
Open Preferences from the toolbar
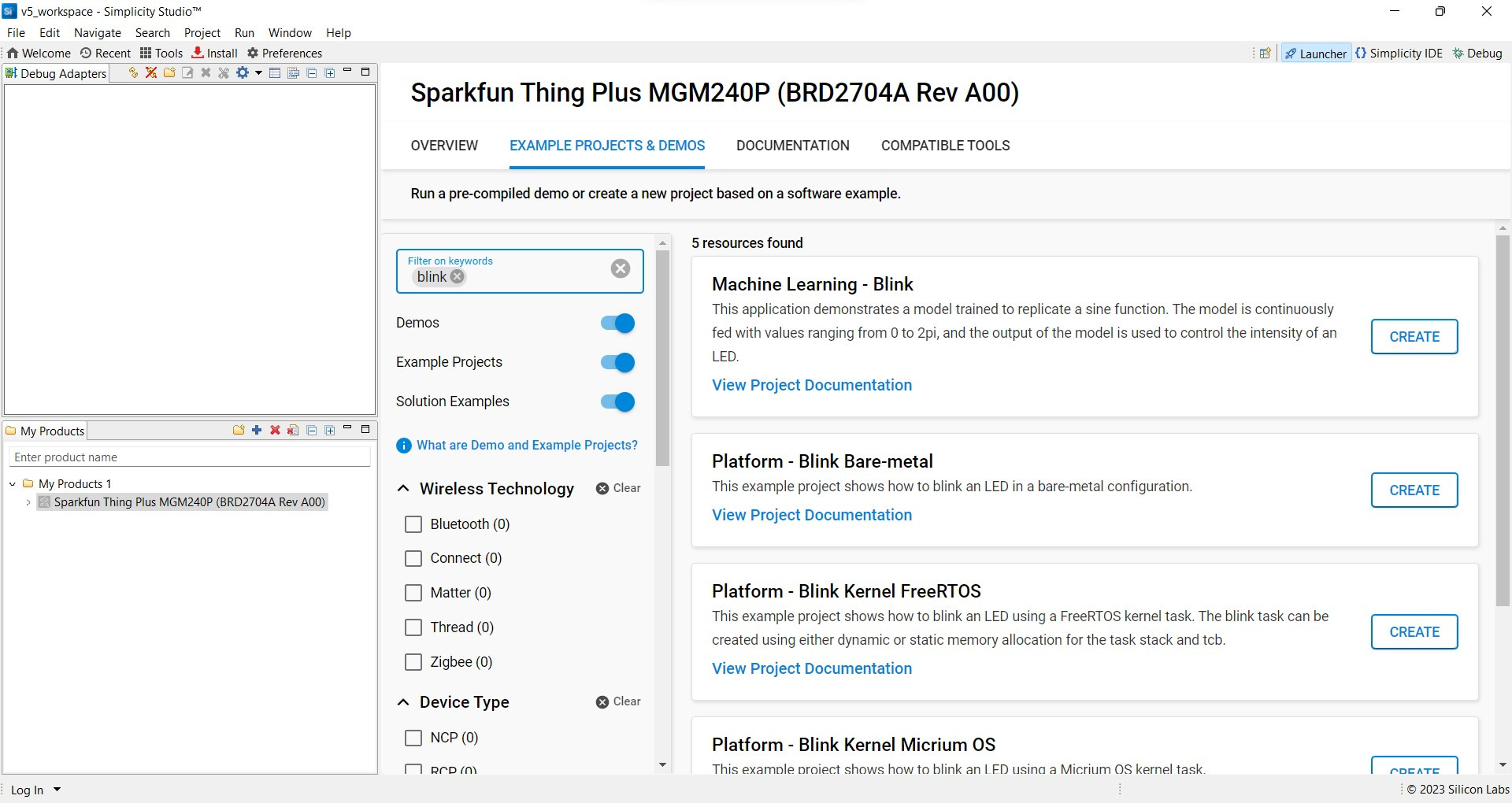[x=284, y=53]
